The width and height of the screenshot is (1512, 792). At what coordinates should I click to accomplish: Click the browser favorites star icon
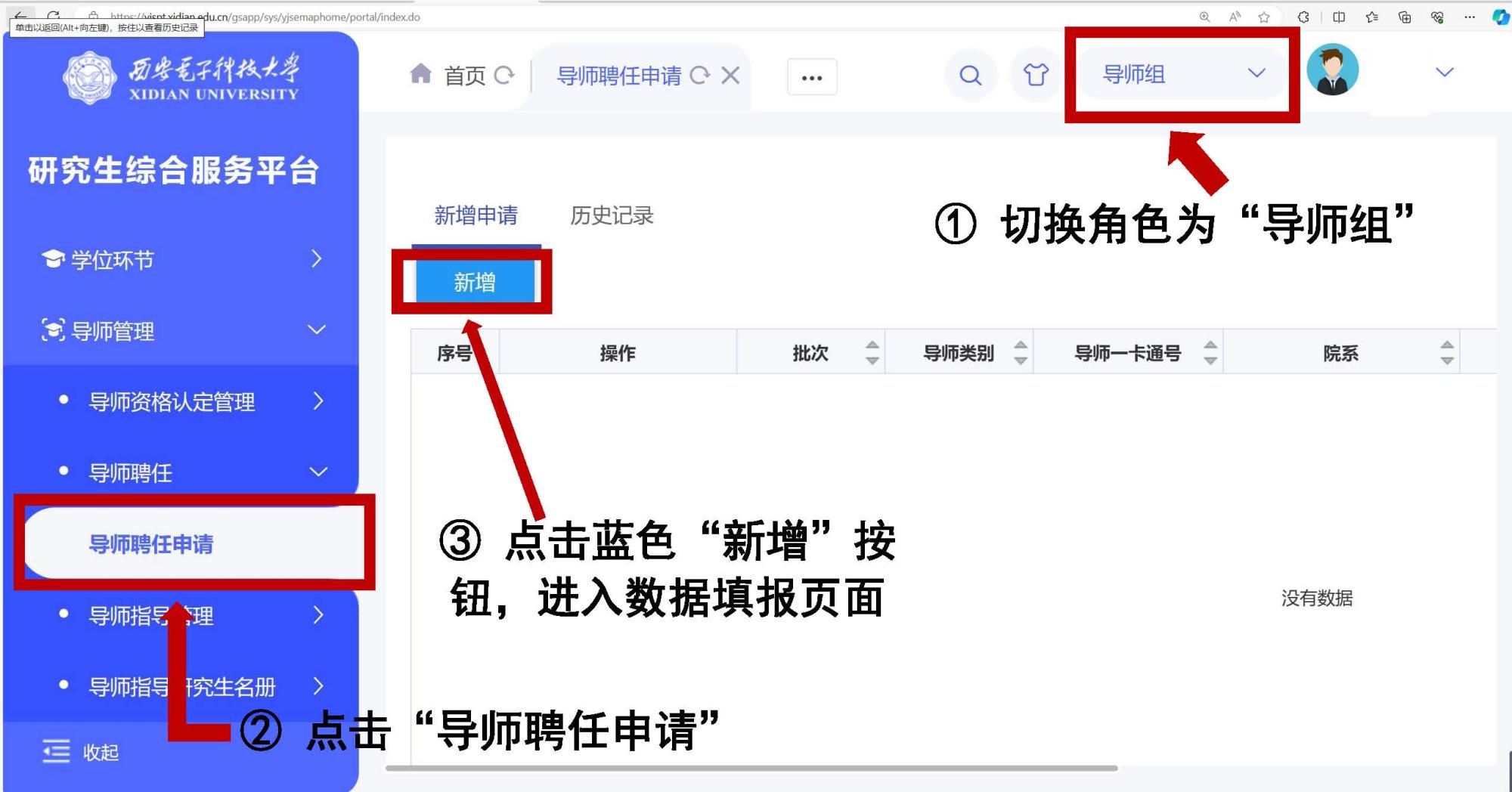[1264, 17]
